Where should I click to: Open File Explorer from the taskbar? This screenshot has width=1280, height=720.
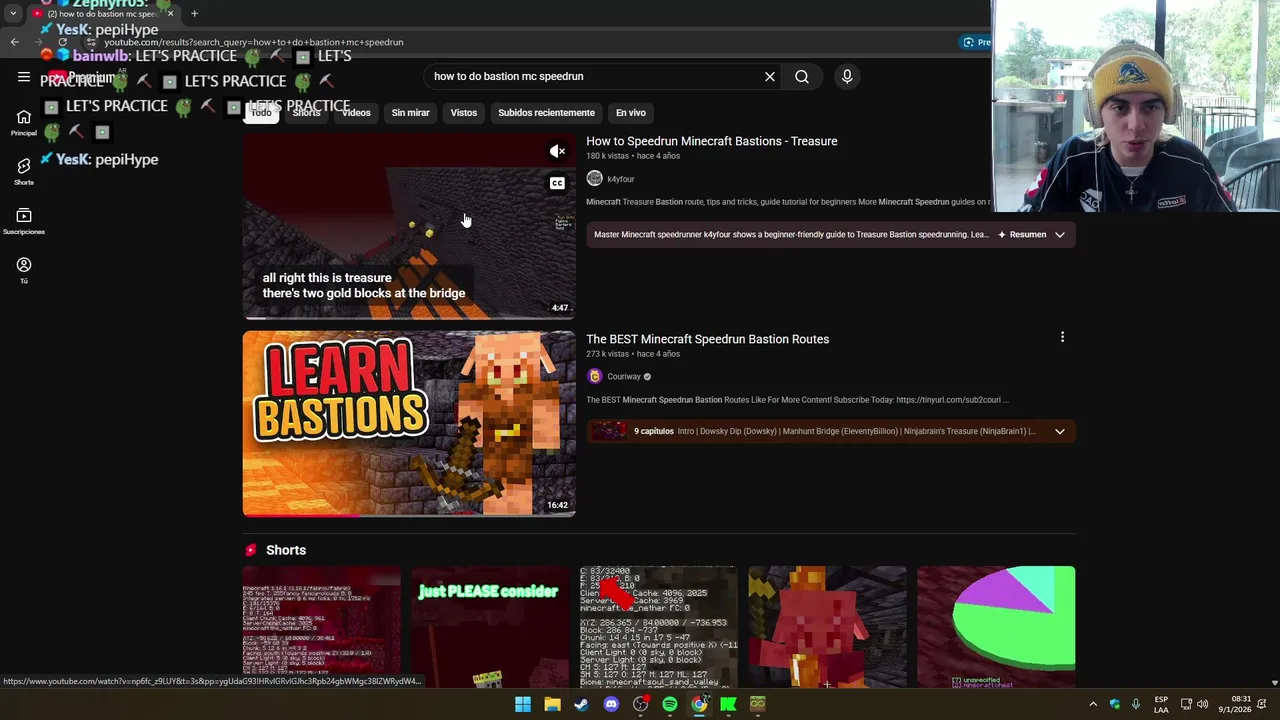pos(552,704)
